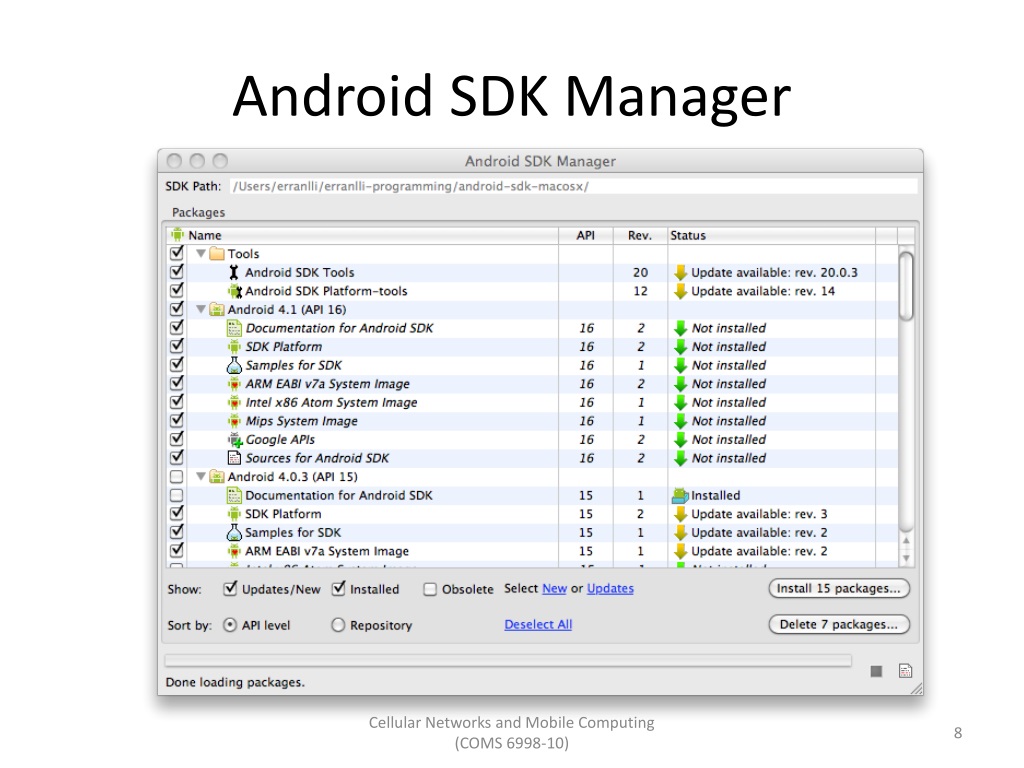The image size is (1024, 768).
Task: Click green Not installed arrow for Google APIs
Action: coord(680,440)
